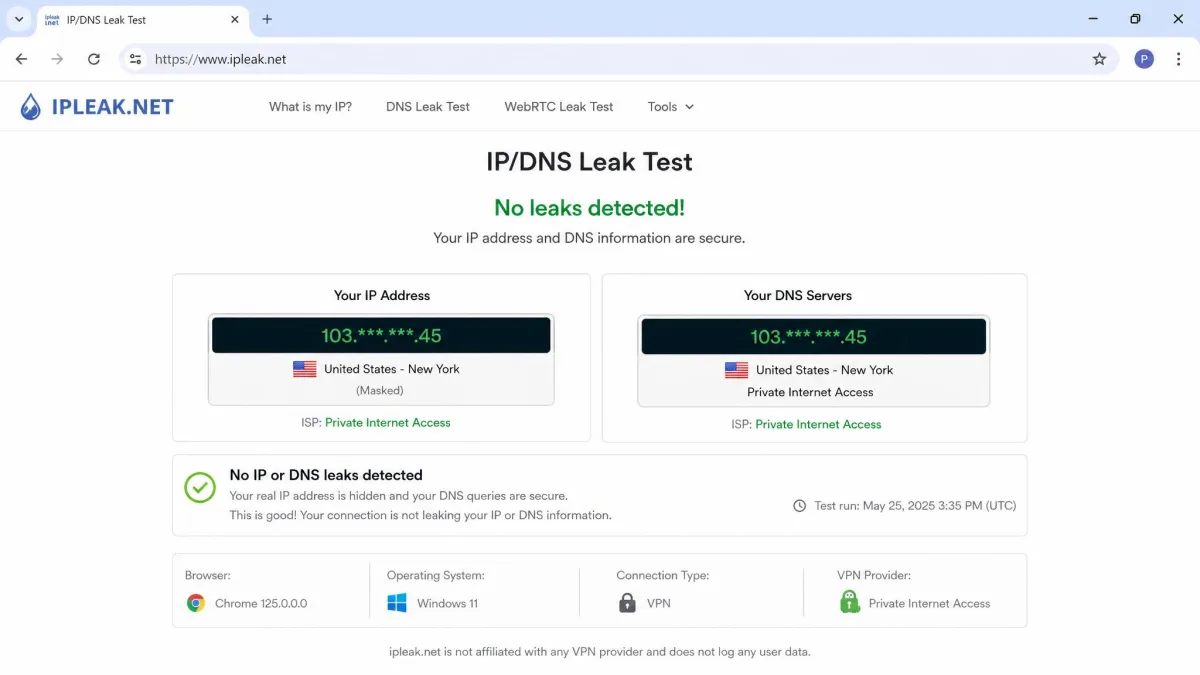
Task: Click the Browser: label
Action: (208, 576)
